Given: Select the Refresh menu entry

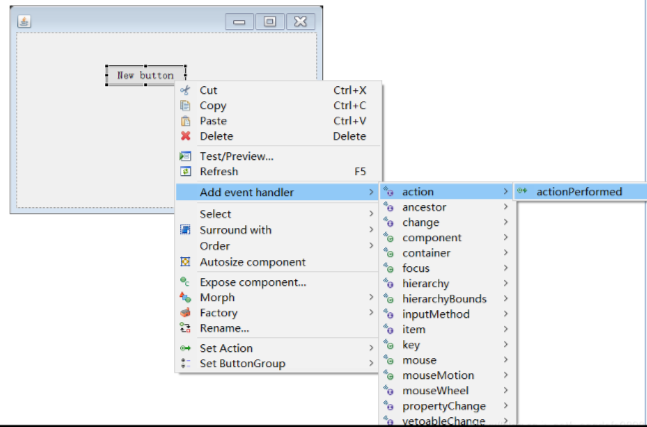Looking at the screenshot, I should click(x=277, y=171).
